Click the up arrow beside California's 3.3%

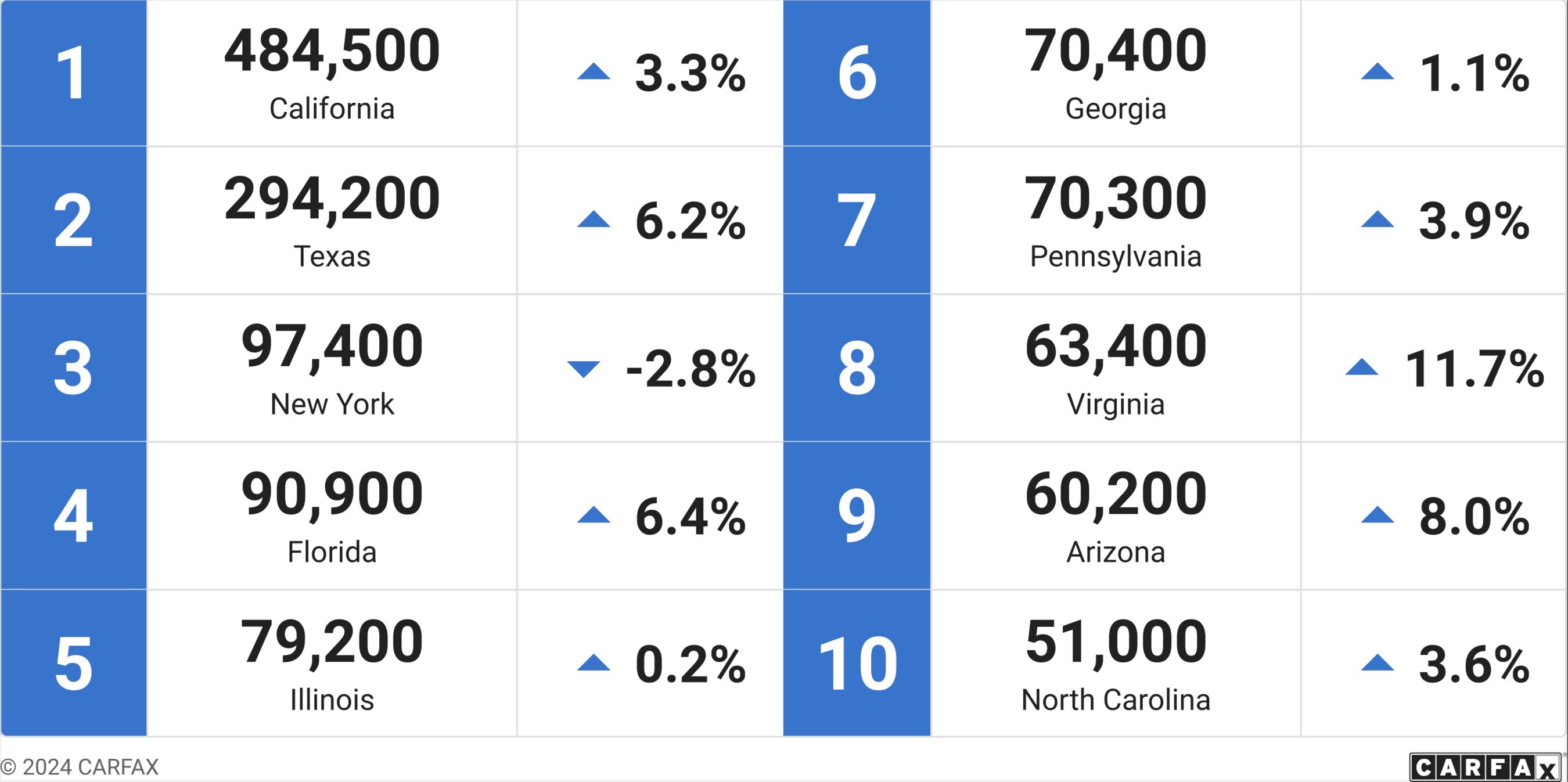coord(594,72)
